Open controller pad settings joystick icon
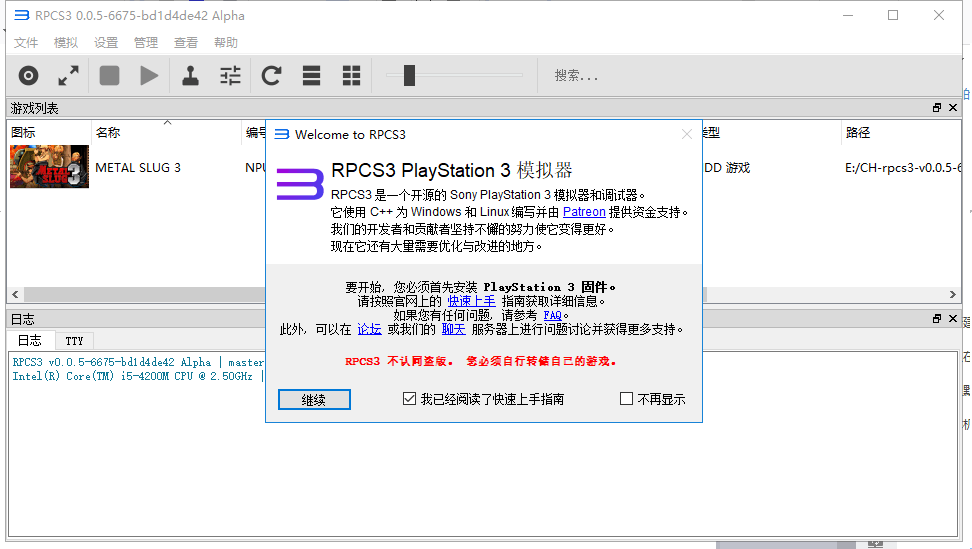 click(x=190, y=75)
